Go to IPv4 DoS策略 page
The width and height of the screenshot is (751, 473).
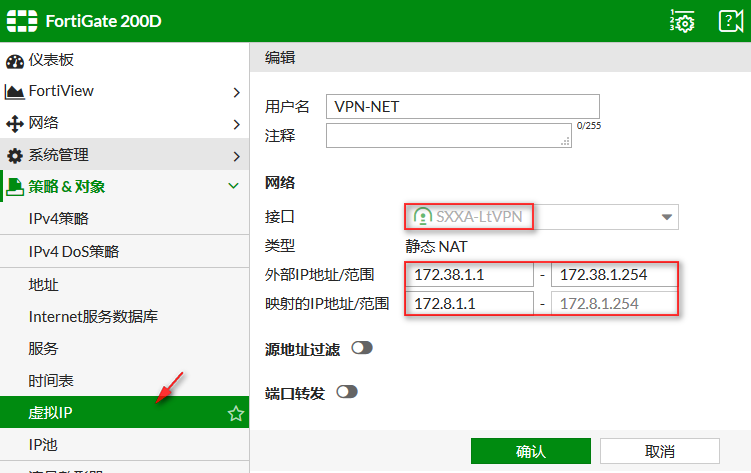[125, 251]
